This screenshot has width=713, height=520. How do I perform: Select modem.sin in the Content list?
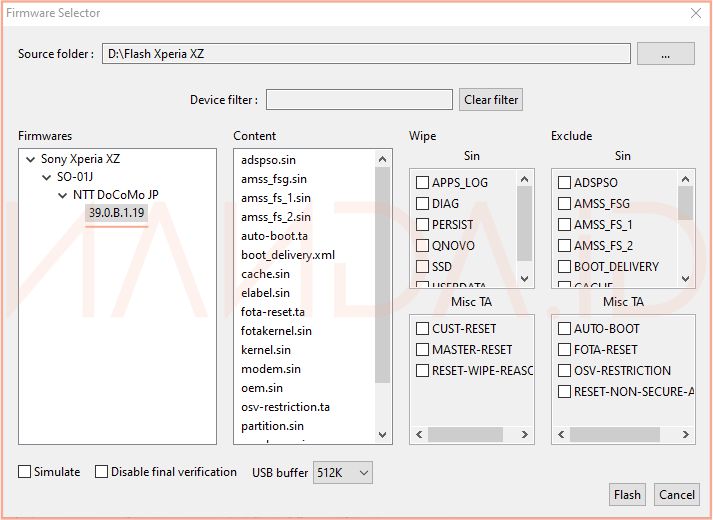click(x=270, y=369)
